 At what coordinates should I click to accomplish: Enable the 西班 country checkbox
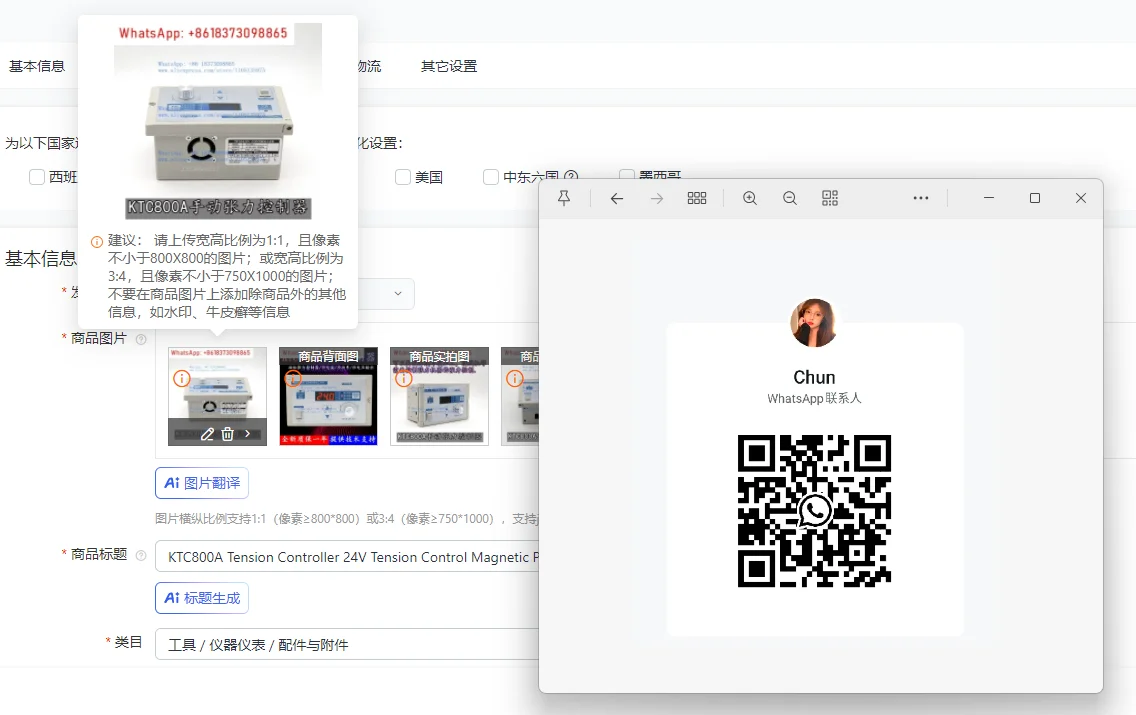[x=37, y=177]
